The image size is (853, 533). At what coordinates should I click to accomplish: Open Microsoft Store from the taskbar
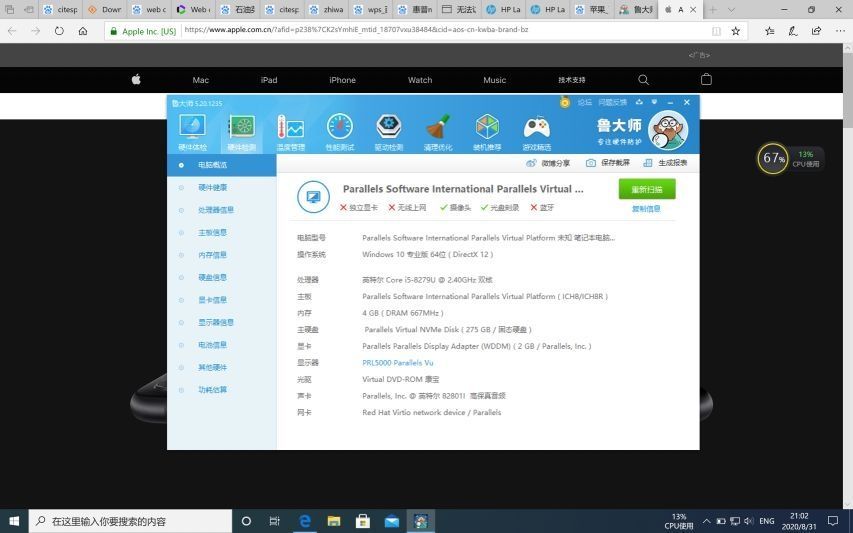click(x=363, y=521)
